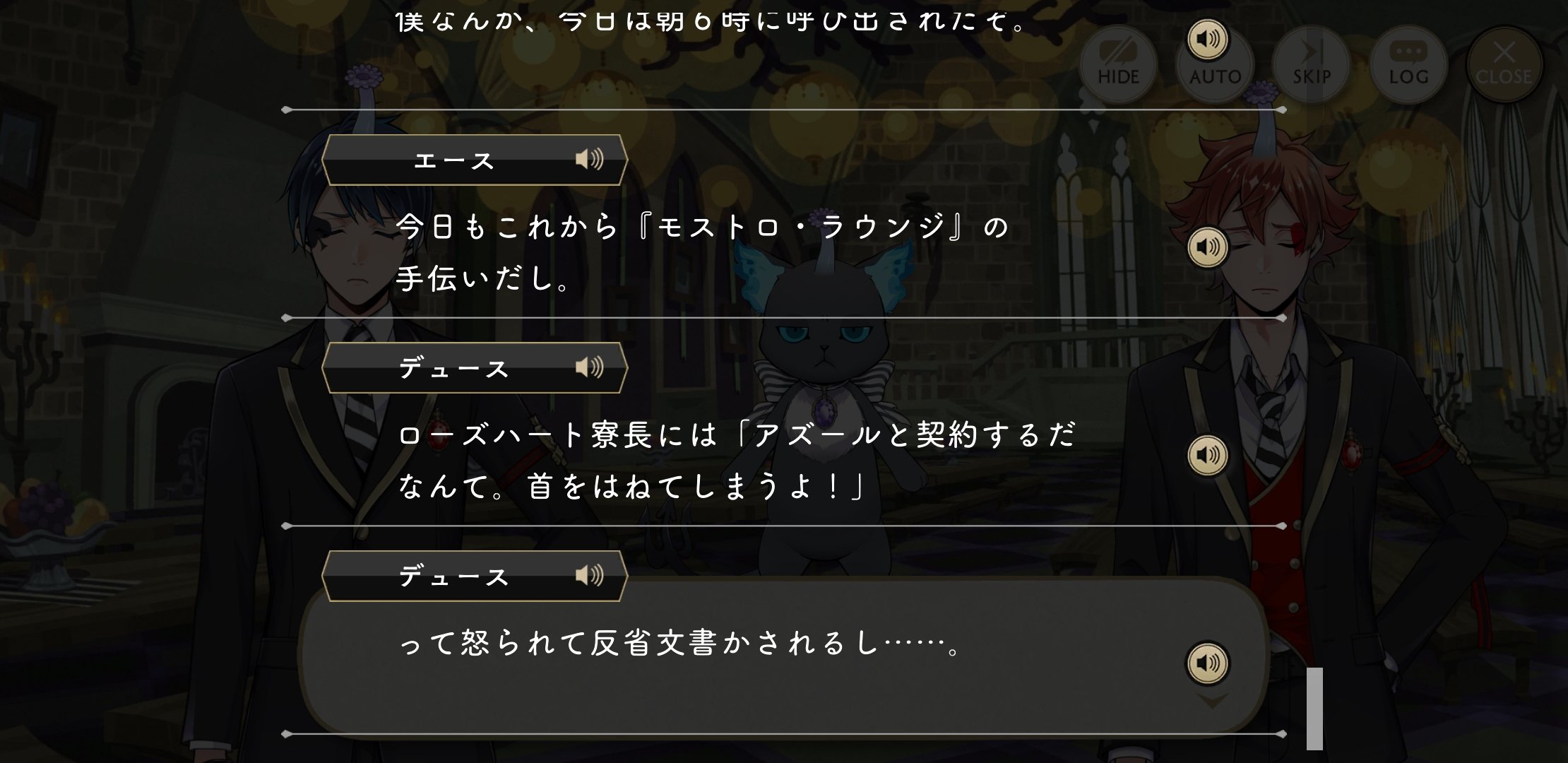Skip the story with SKIP button
This screenshot has width=1568, height=763.
point(1312,64)
